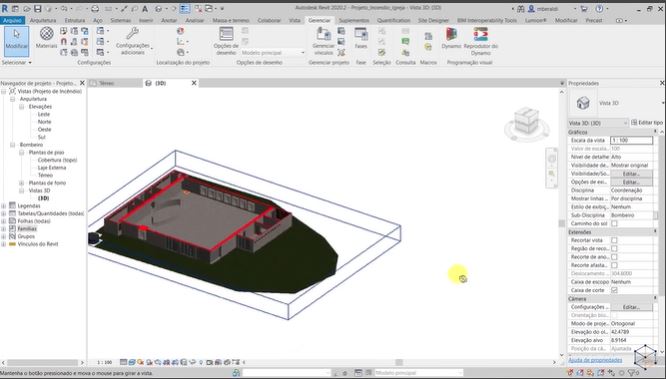
Task: Open the Vista 3D: {3D} type dropdown
Action: coord(598,123)
